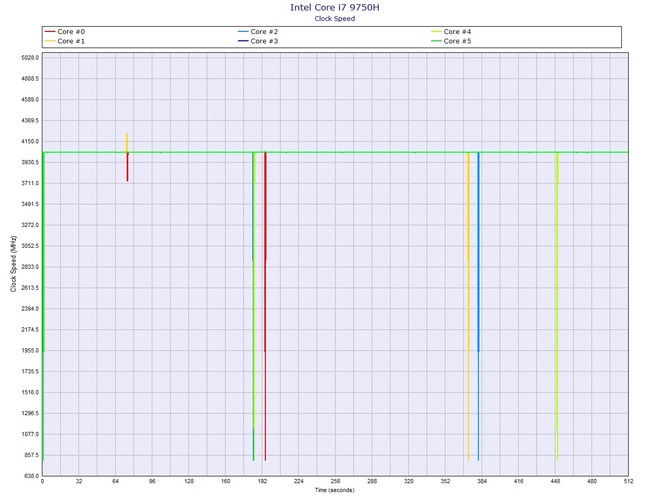Image resolution: width=670 pixels, height=502 pixels.
Task: Click the 448 x-axis tick label
Action: pos(555,481)
